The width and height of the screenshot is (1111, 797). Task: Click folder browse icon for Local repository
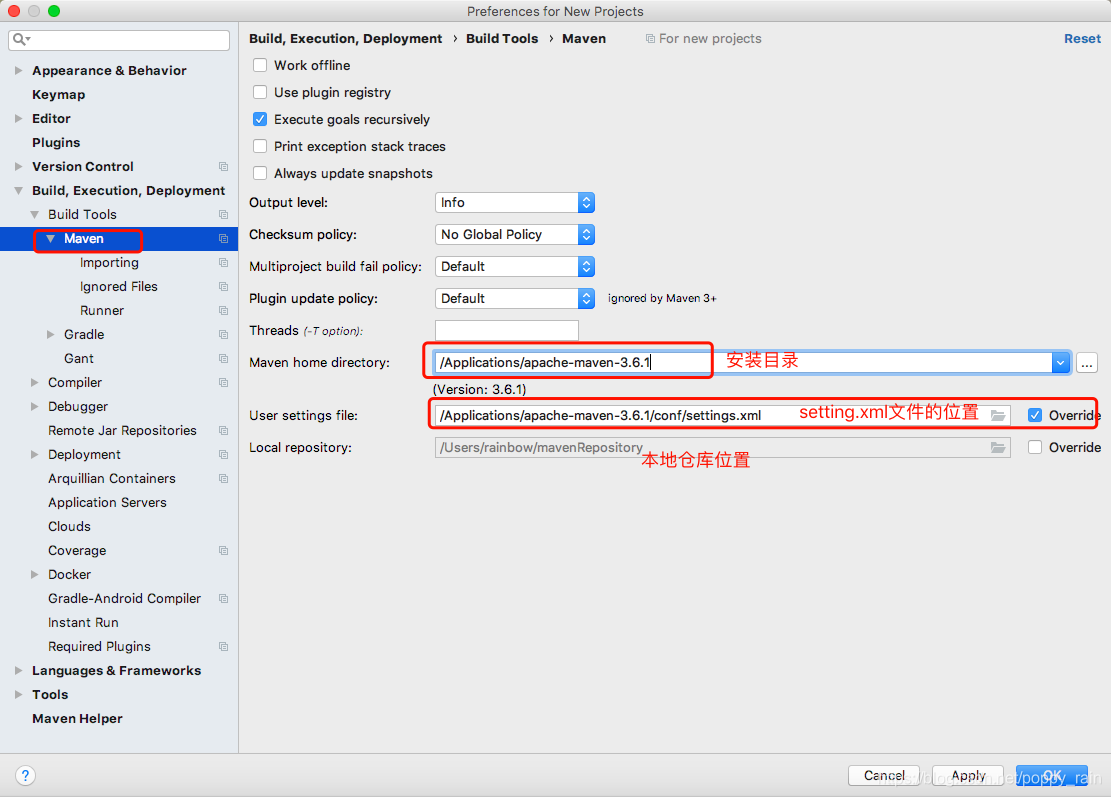click(x=998, y=448)
